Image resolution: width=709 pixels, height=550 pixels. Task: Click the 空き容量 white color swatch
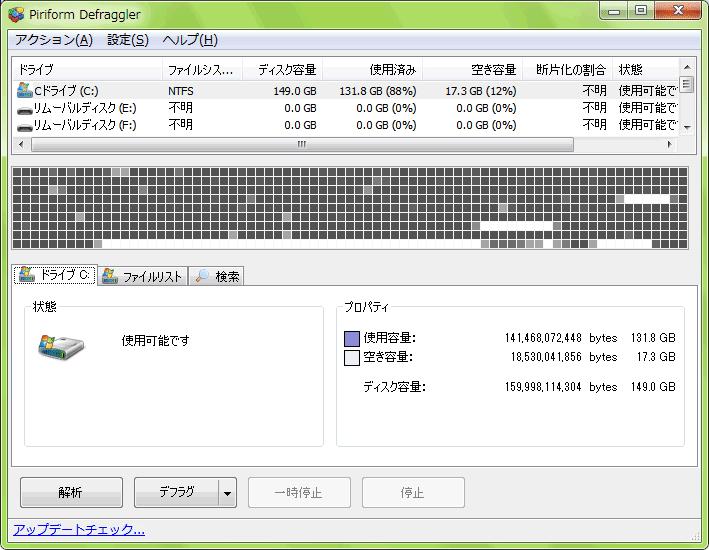point(352,357)
